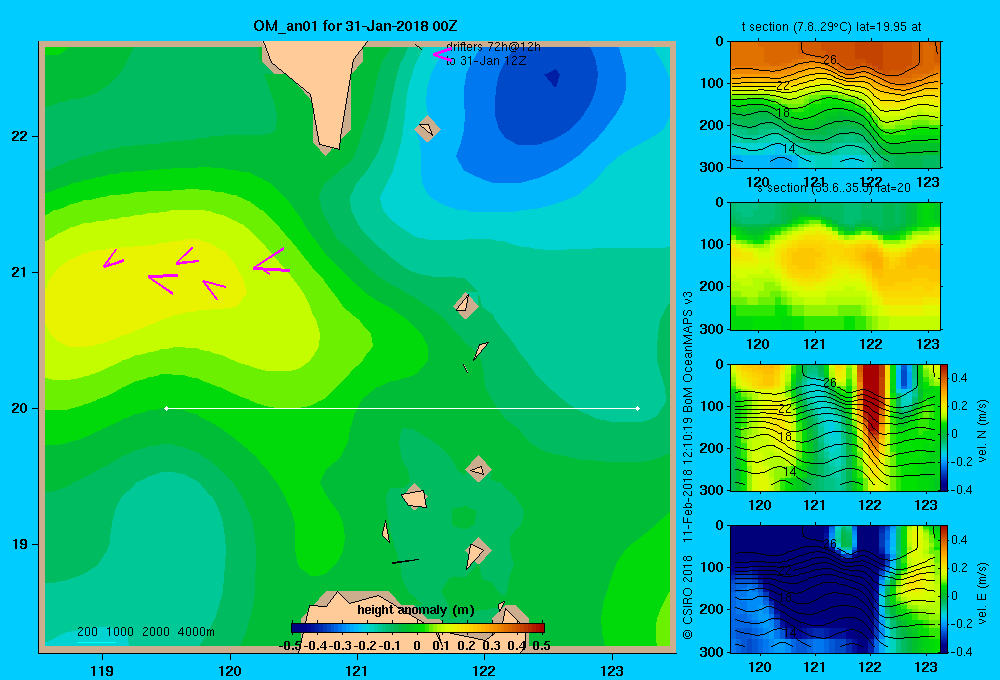This screenshot has width=1000, height=680.
Task: Open the temperature section plot panel
Action: point(835,105)
